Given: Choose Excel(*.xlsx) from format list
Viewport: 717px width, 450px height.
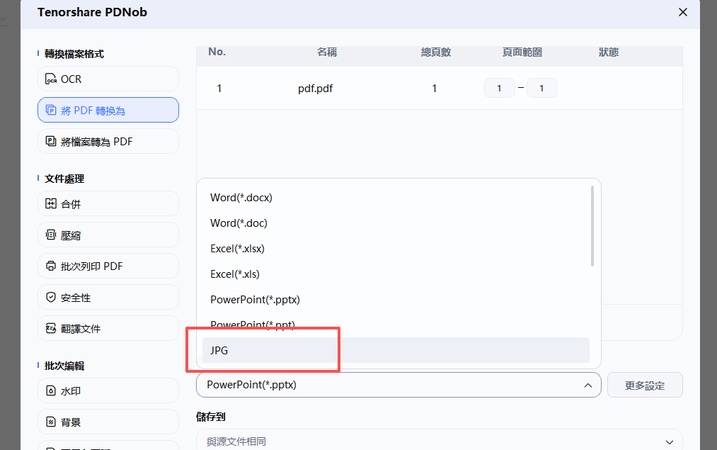Looking at the screenshot, I should 396,249.
